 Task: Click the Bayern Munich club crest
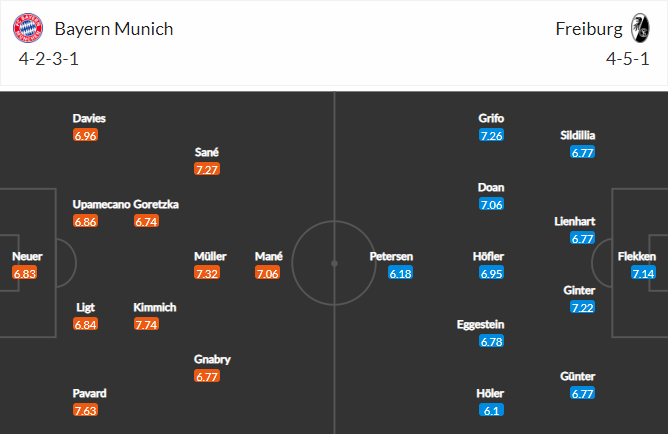28,28
